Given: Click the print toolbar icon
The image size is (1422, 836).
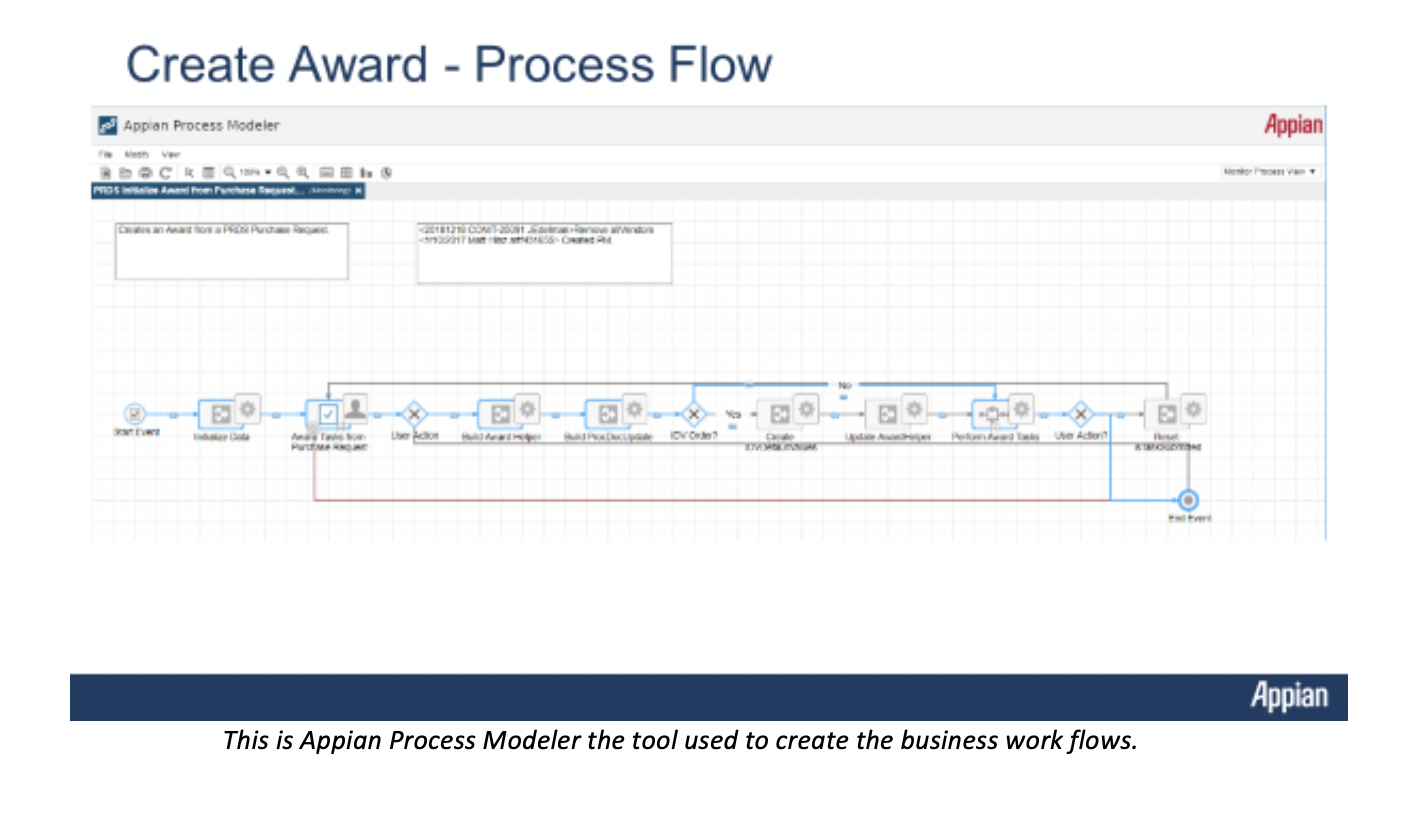Looking at the screenshot, I should (145, 173).
